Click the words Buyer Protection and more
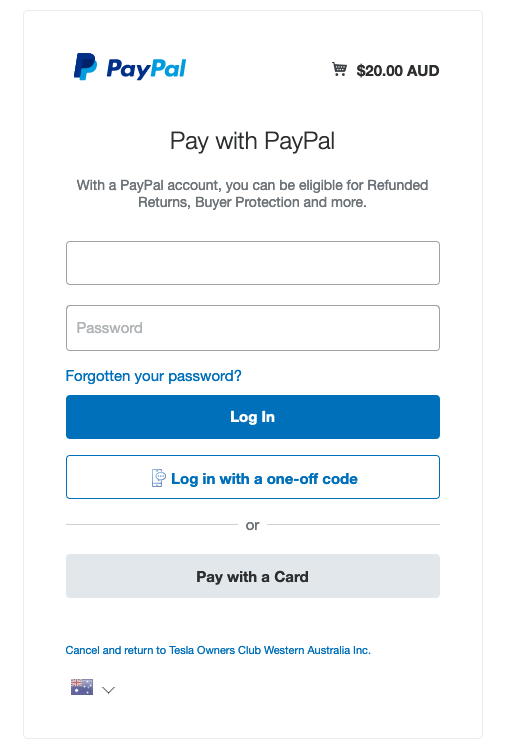This screenshot has height=748, width=512. 281,202
